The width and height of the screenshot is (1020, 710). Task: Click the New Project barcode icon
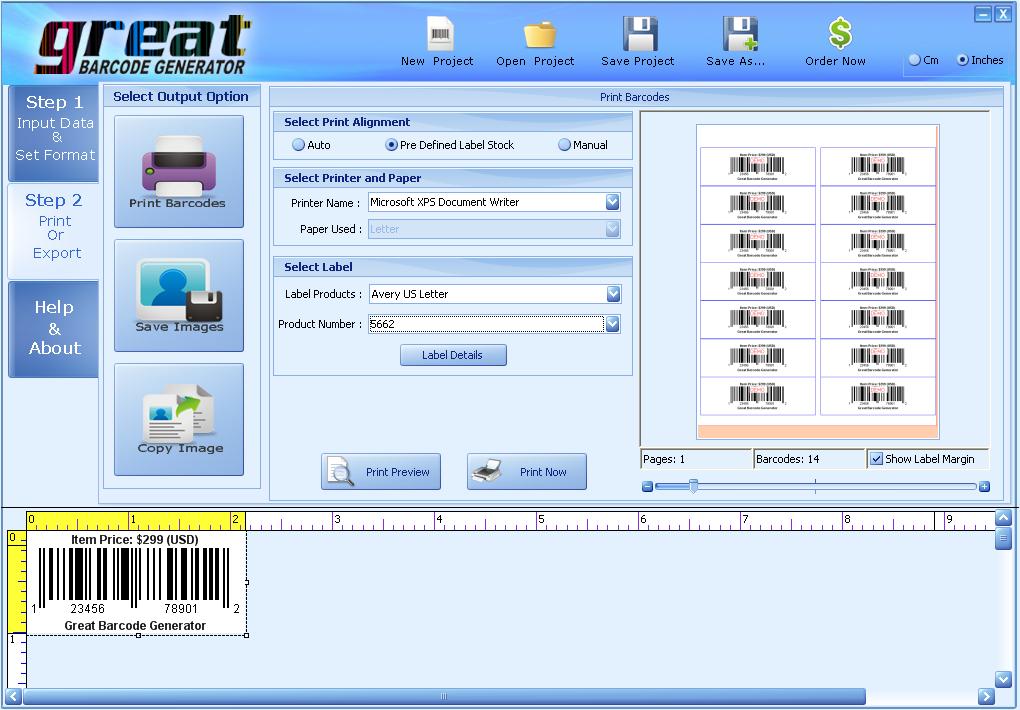click(x=439, y=35)
